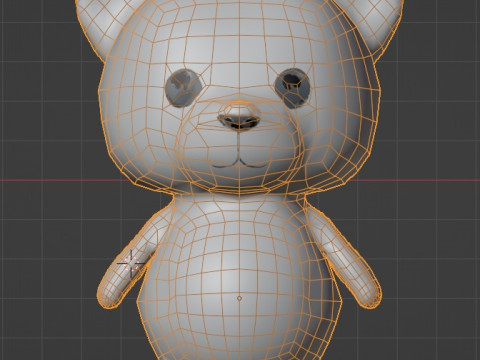Click the bear's eye on the right side

pos(293,88)
